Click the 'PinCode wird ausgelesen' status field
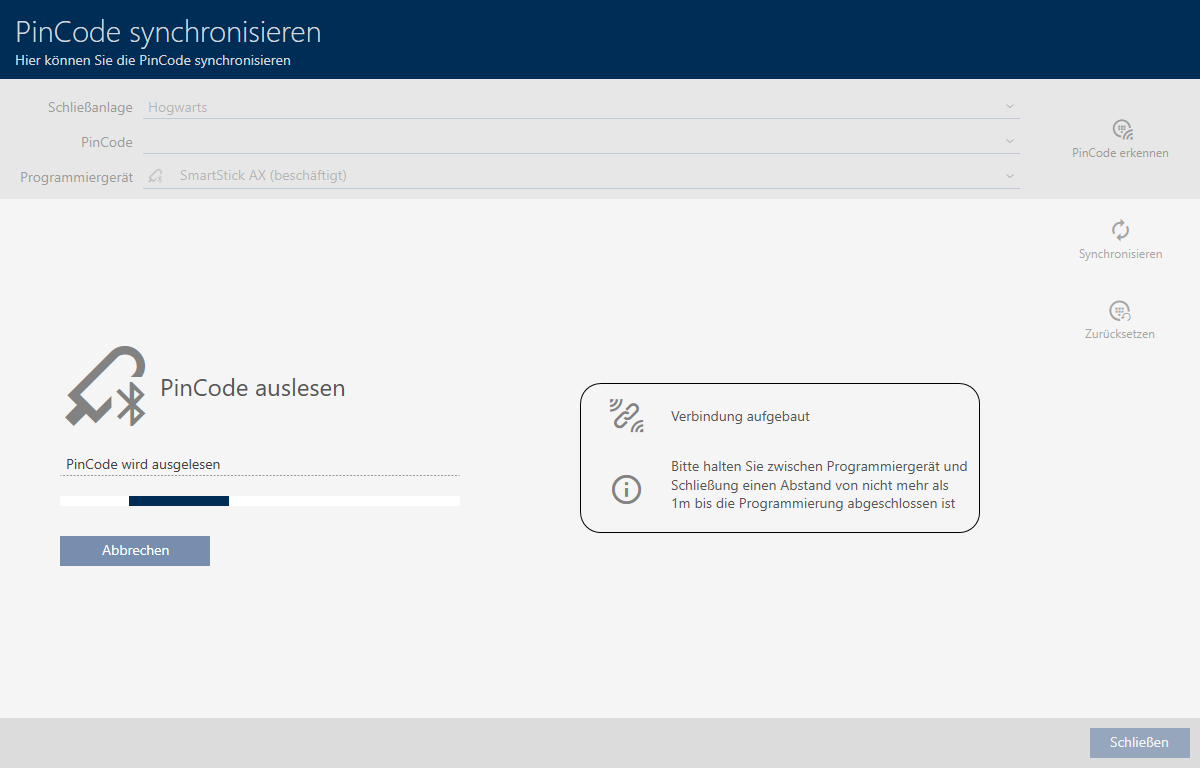This screenshot has width=1200, height=768. point(259,464)
